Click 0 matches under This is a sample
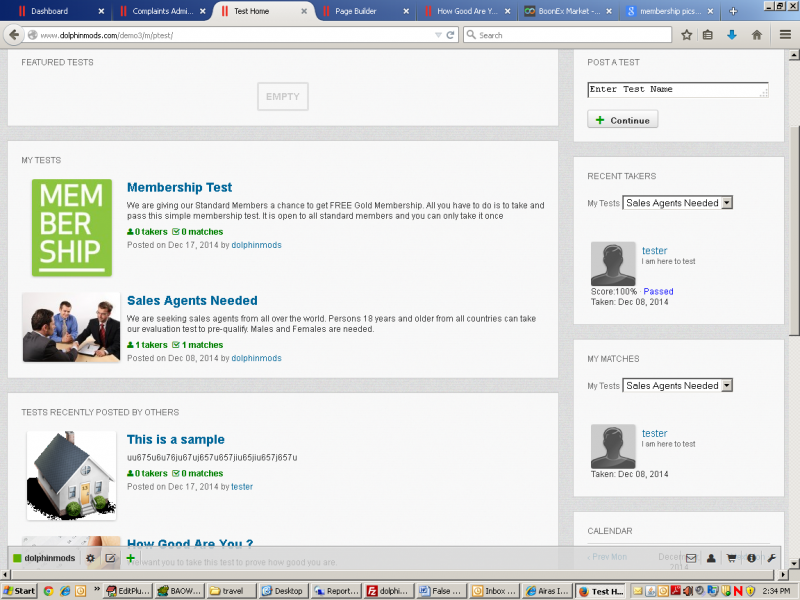Screen dimensions: 800x600 pyautogui.click(x=198, y=473)
